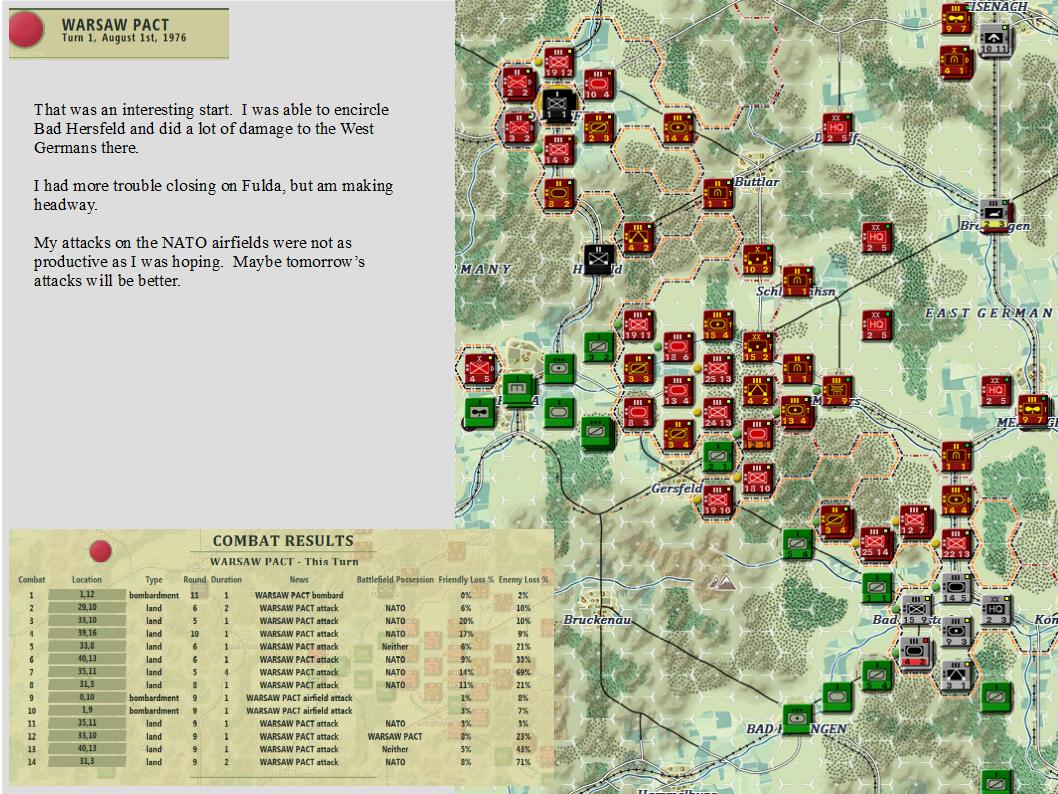Select the red 19-10 infantry counter near Gersfeld
1058x794 pixels.
click(717, 501)
